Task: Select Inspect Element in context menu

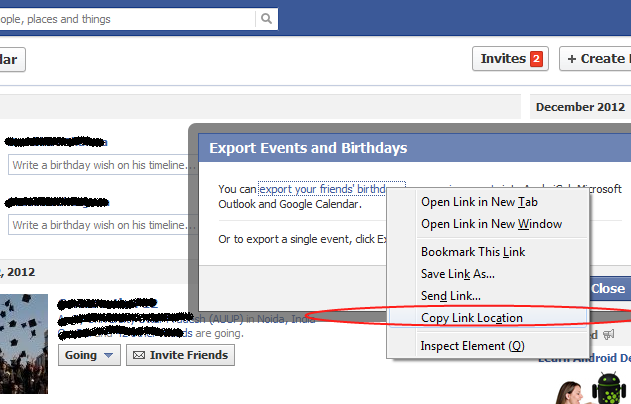Action: click(x=472, y=346)
